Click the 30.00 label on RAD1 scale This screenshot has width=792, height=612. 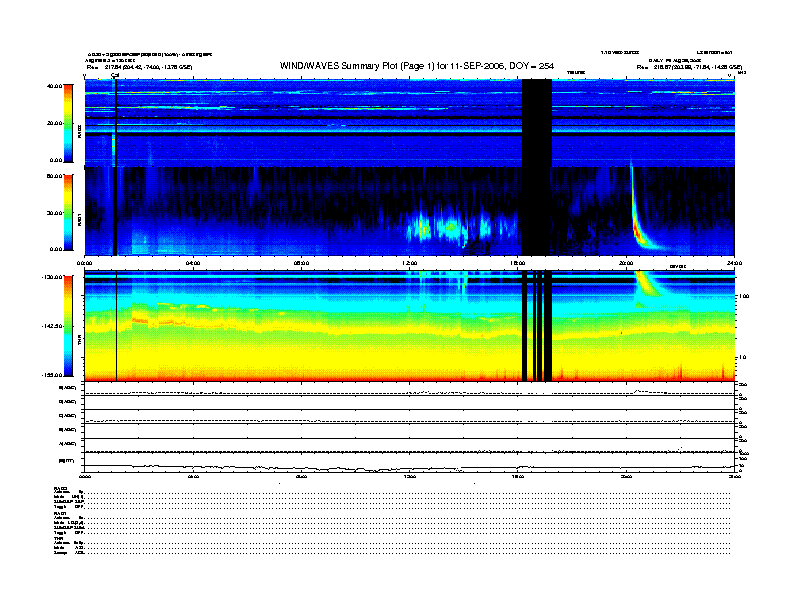[54, 213]
